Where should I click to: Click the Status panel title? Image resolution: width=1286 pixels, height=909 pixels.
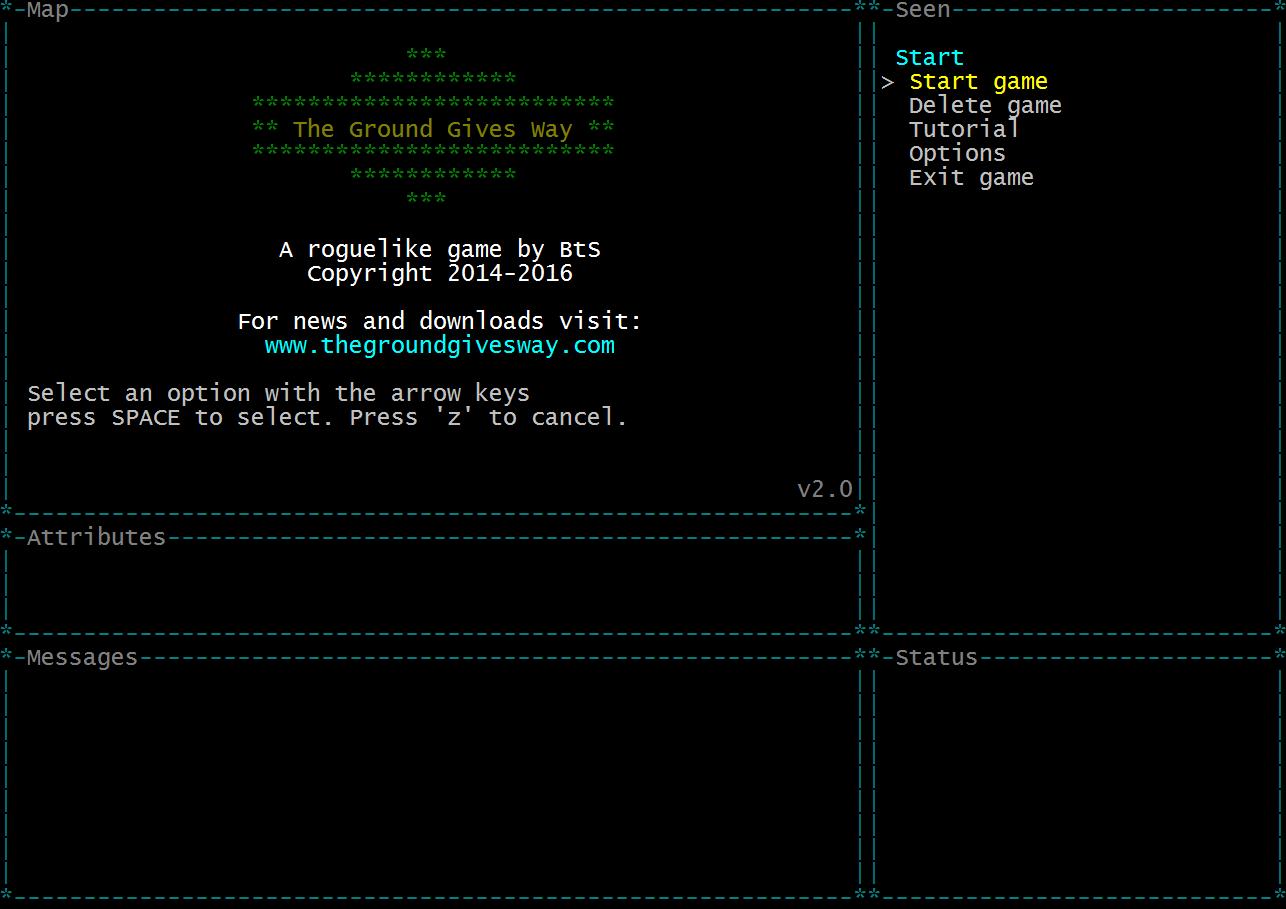(937, 657)
